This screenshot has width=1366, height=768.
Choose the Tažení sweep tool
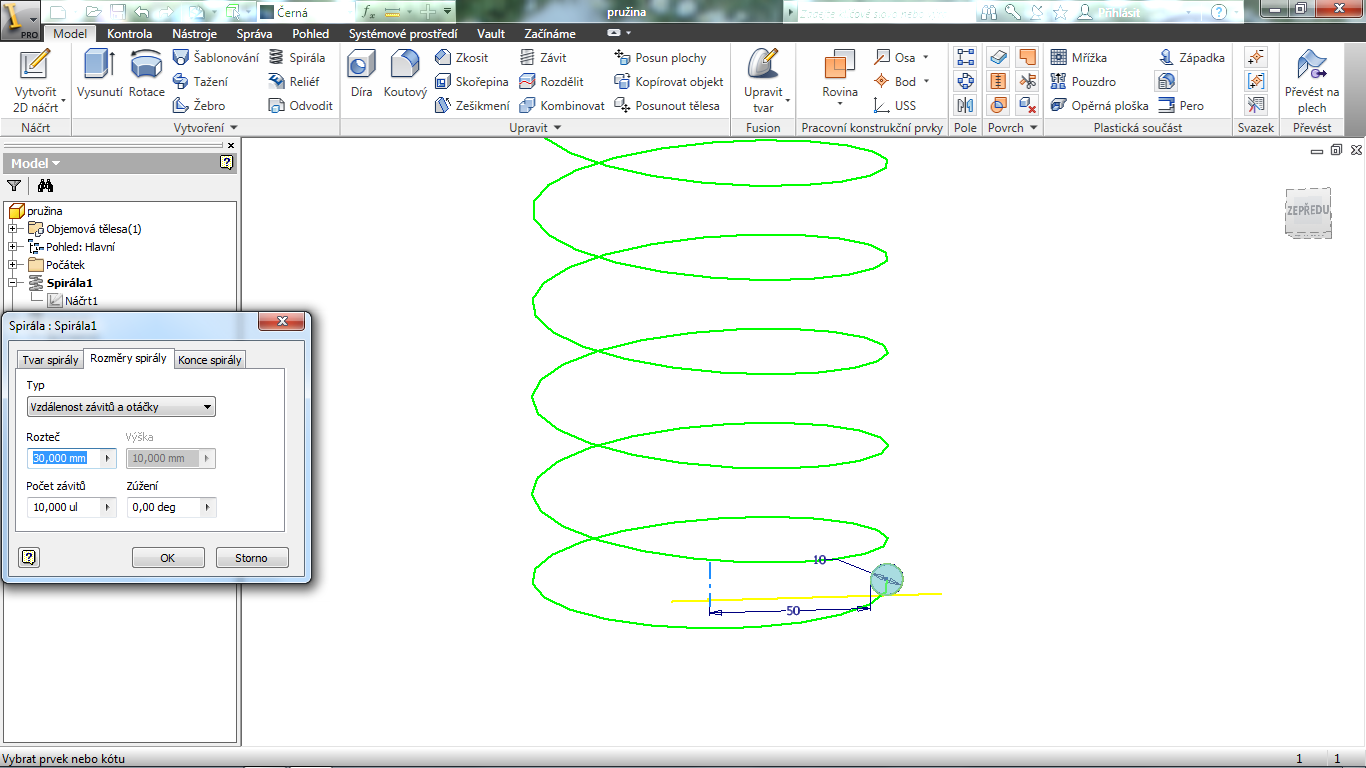point(201,82)
